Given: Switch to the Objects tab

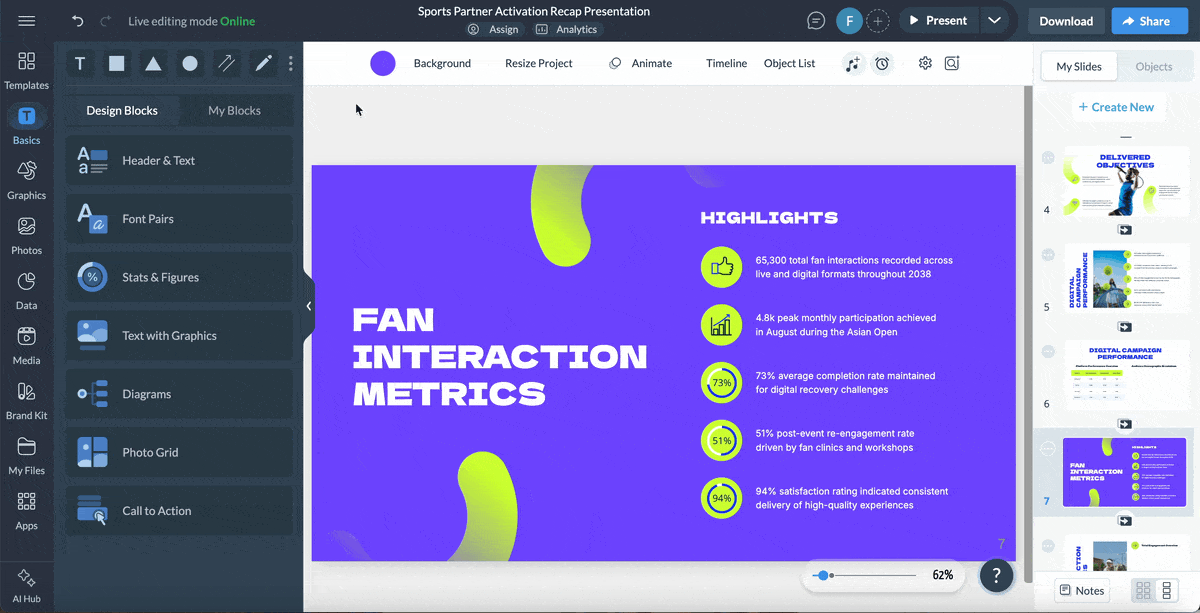Looking at the screenshot, I should pyautogui.click(x=1154, y=66).
